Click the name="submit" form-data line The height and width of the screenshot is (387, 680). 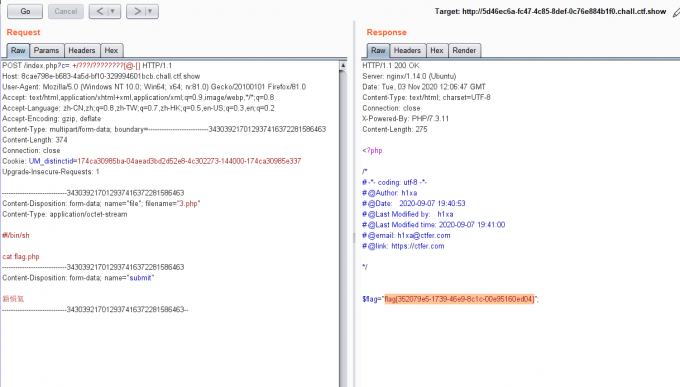tap(78, 278)
